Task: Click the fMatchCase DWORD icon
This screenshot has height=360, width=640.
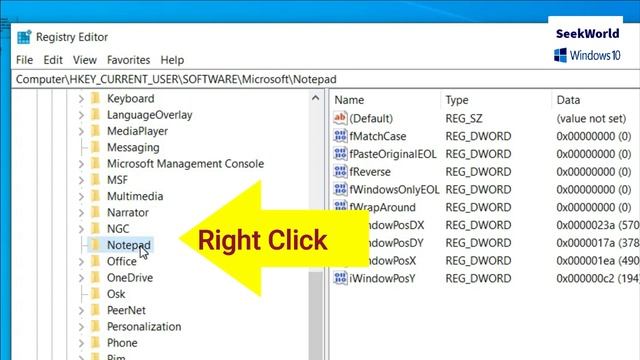Action: [340, 136]
